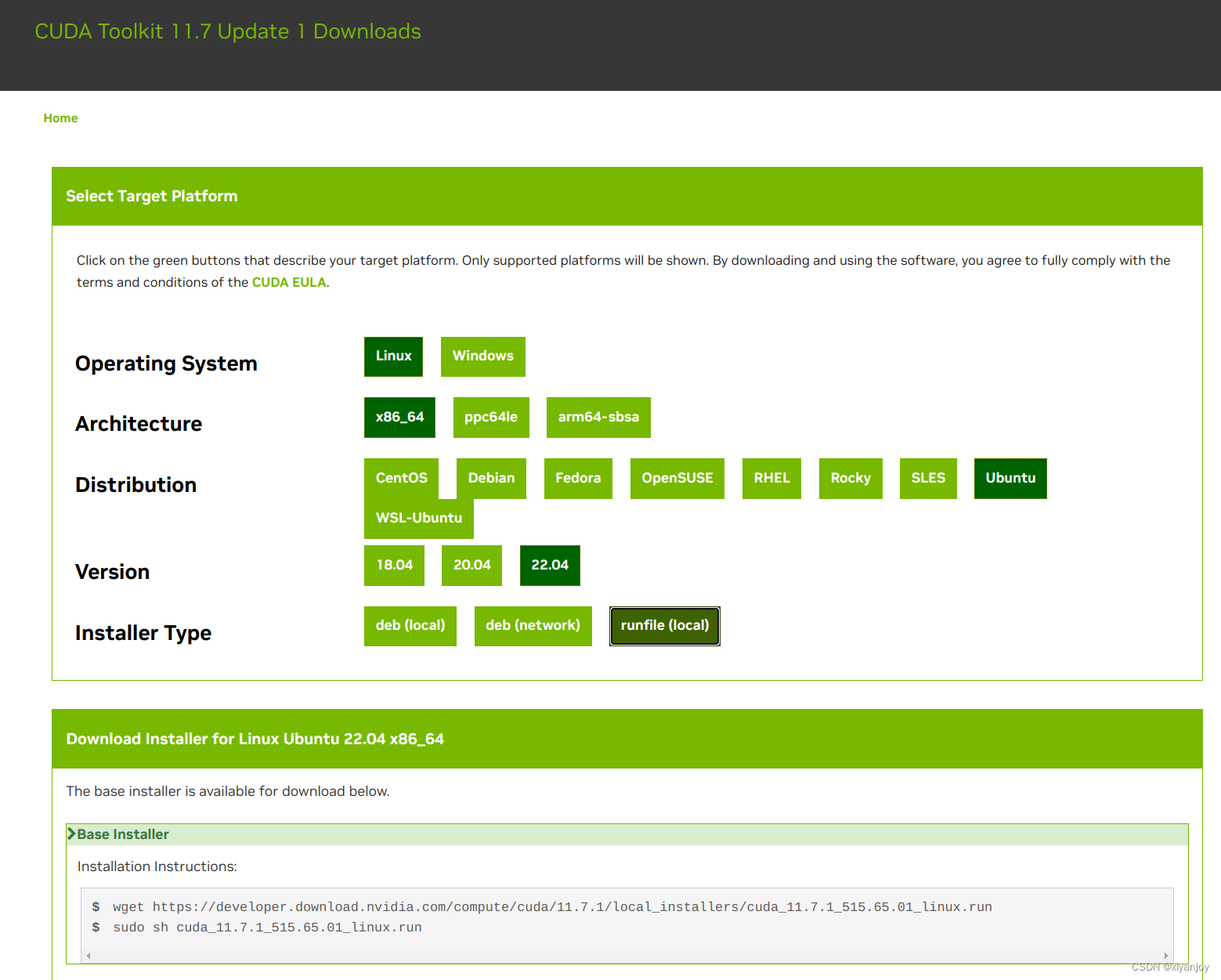Choose x86_64 architecture
Viewport: 1221px width, 980px height.
tap(399, 418)
